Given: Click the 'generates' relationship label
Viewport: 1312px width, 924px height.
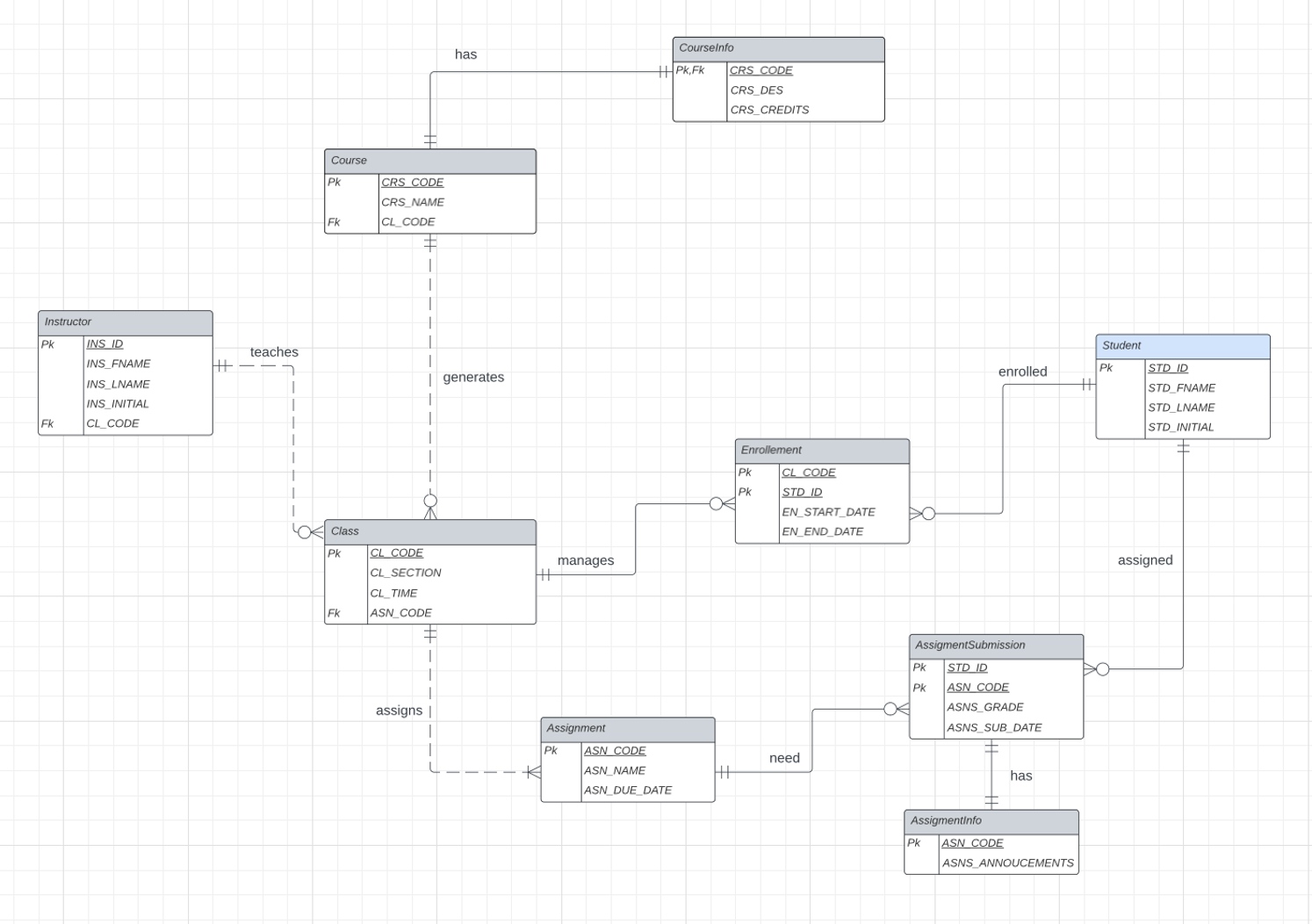Looking at the screenshot, I should [474, 377].
